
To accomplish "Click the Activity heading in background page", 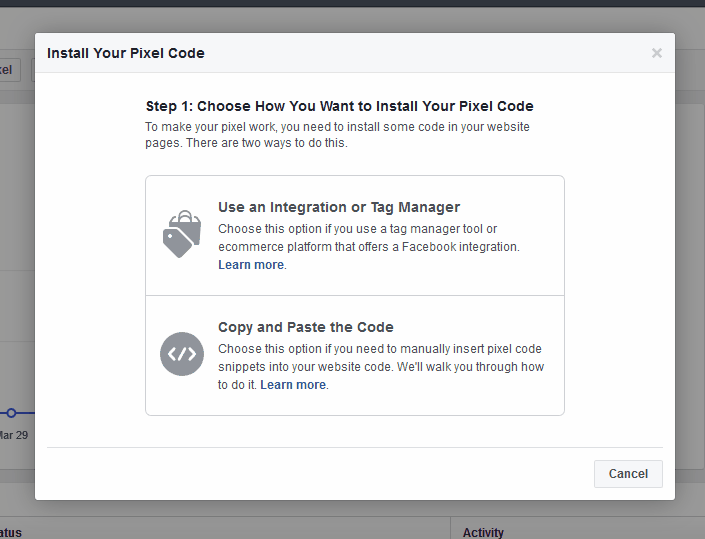I will pos(483,533).
